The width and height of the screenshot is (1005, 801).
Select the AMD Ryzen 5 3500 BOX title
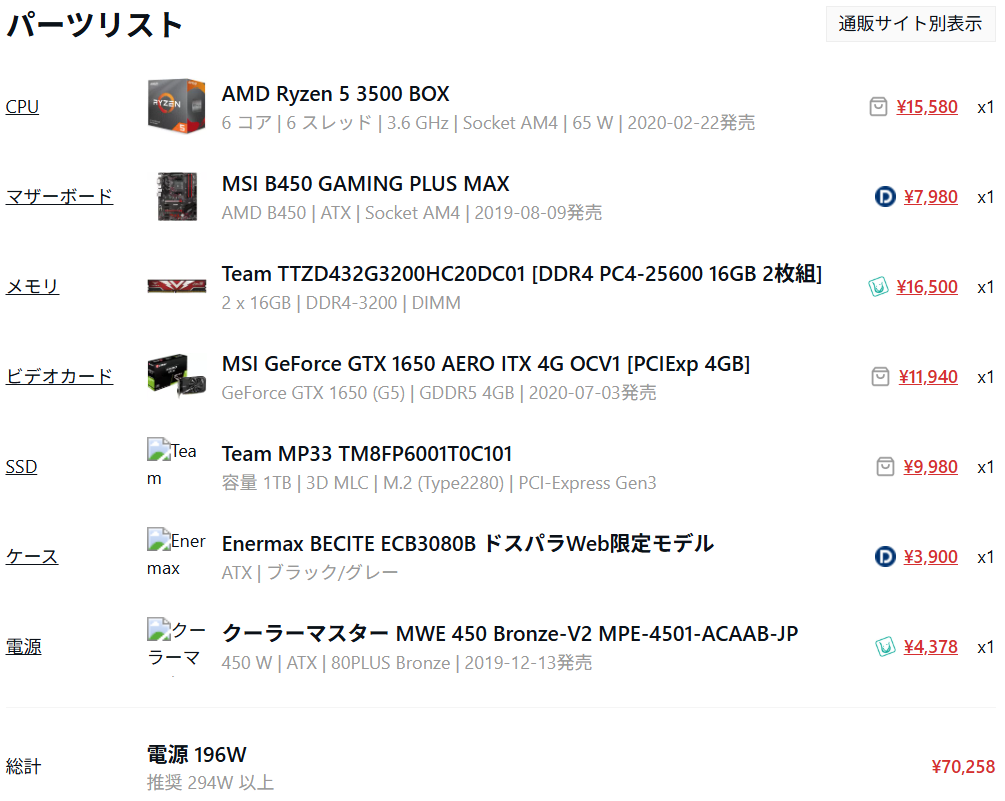click(336, 94)
